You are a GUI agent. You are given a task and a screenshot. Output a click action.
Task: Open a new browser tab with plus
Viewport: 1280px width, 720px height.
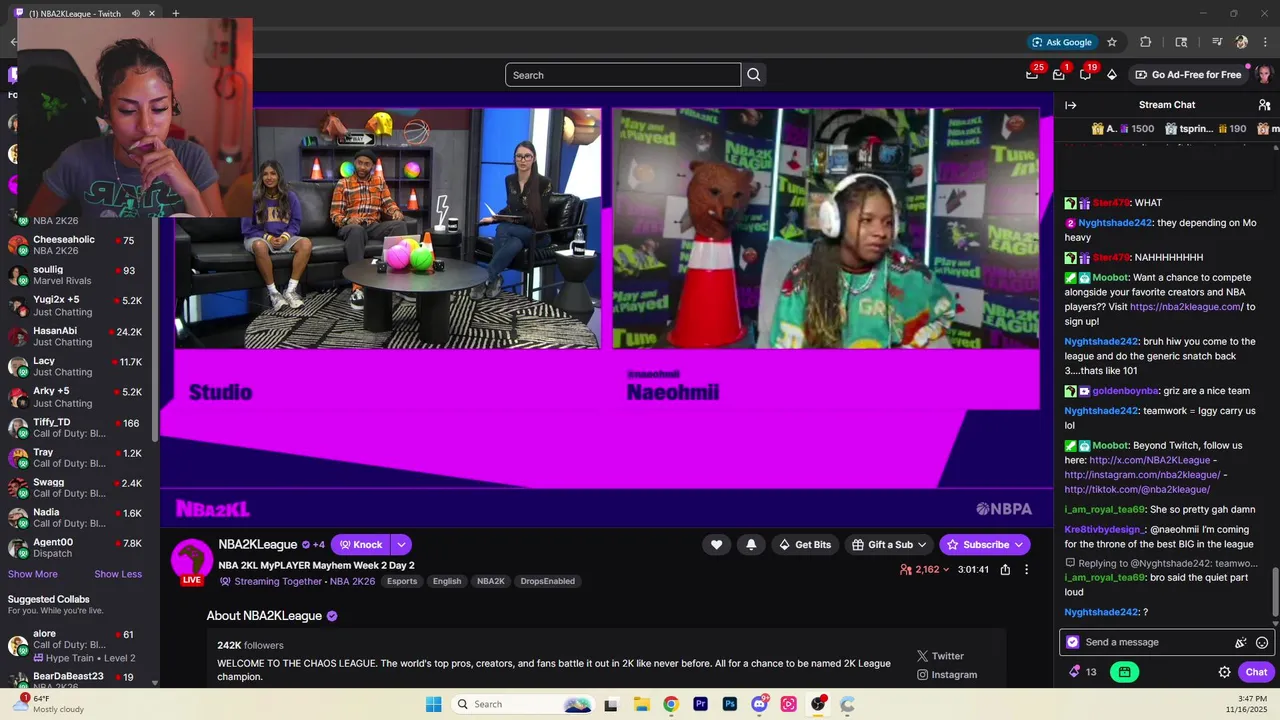[175, 13]
